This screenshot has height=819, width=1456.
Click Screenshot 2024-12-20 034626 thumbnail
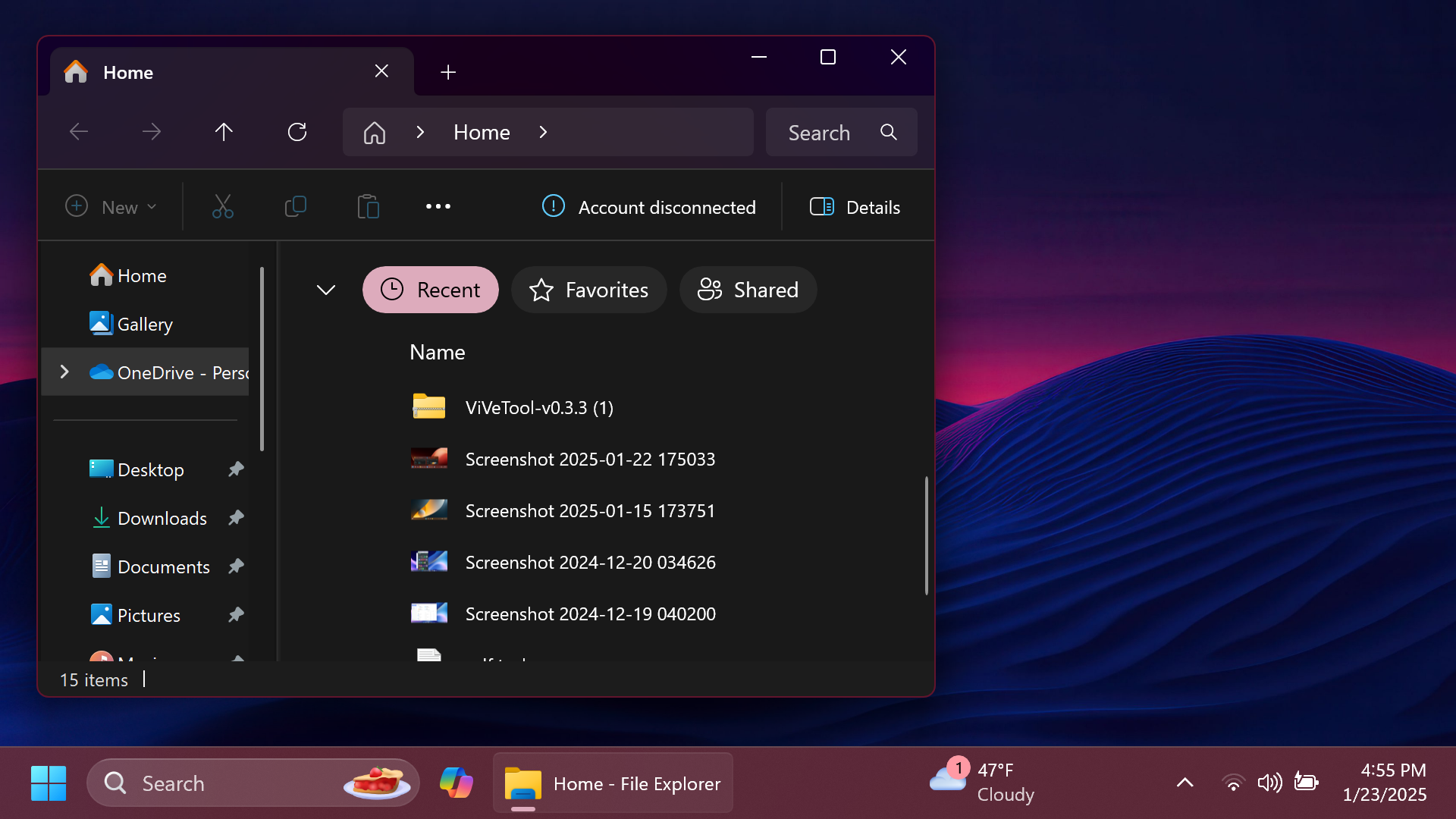coord(429,562)
